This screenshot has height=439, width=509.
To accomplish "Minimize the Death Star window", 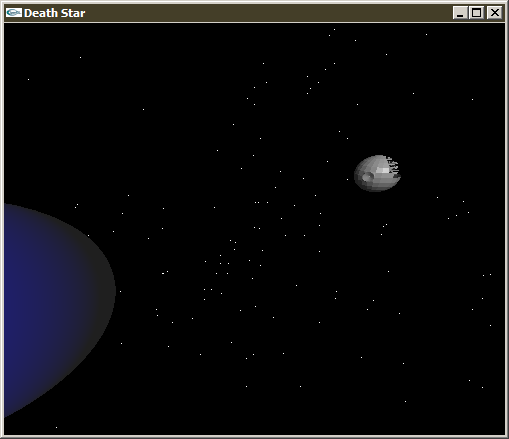I will (460, 13).
